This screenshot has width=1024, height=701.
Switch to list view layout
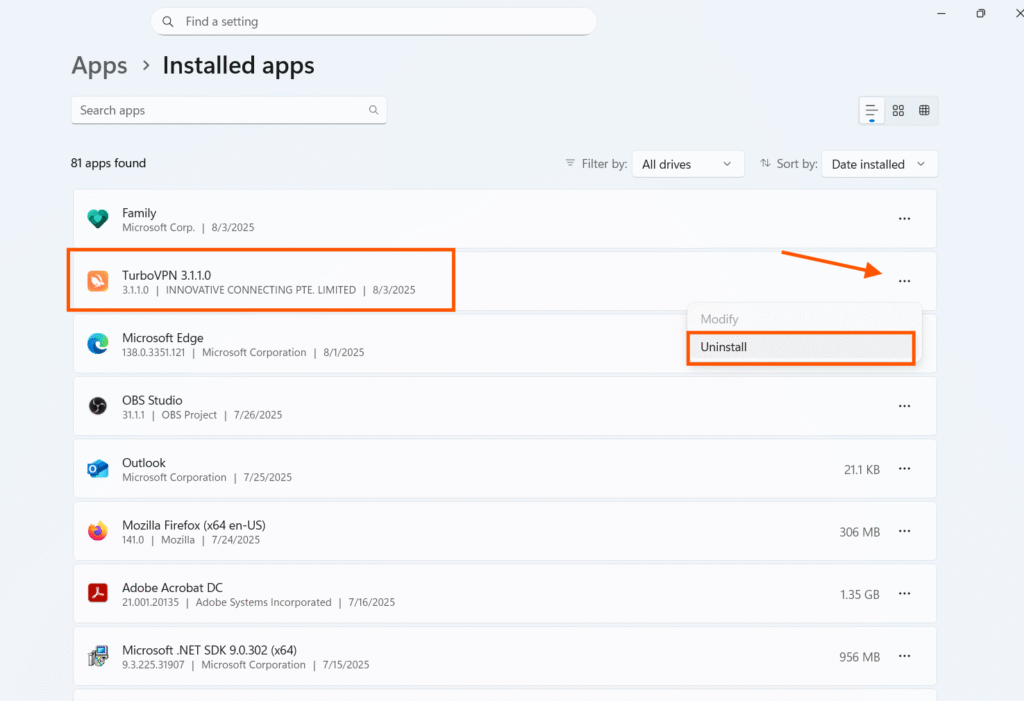click(x=872, y=110)
